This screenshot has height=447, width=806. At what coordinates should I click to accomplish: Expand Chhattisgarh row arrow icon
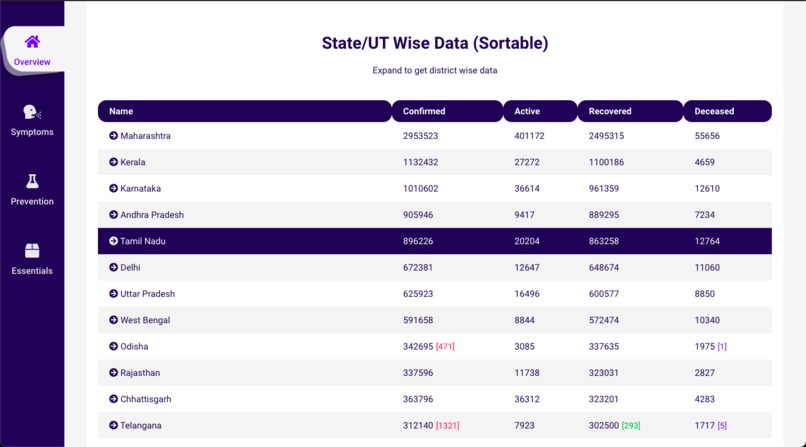point(114,399)
